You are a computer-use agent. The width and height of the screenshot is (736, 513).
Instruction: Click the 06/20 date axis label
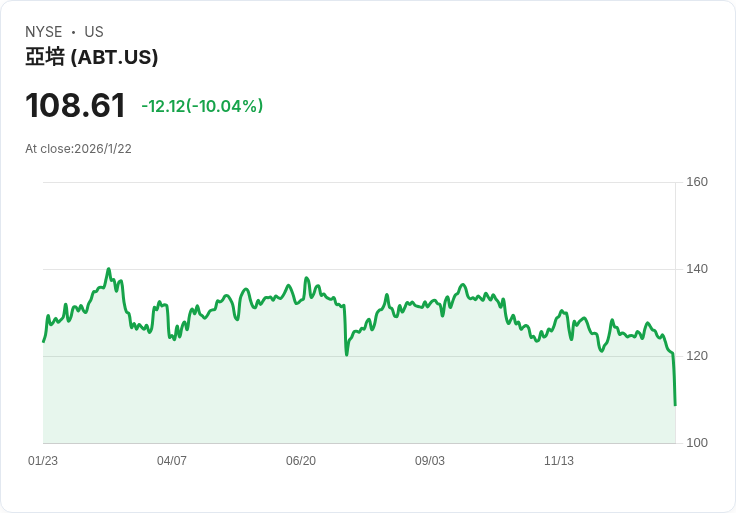click(x=301, y=461)
